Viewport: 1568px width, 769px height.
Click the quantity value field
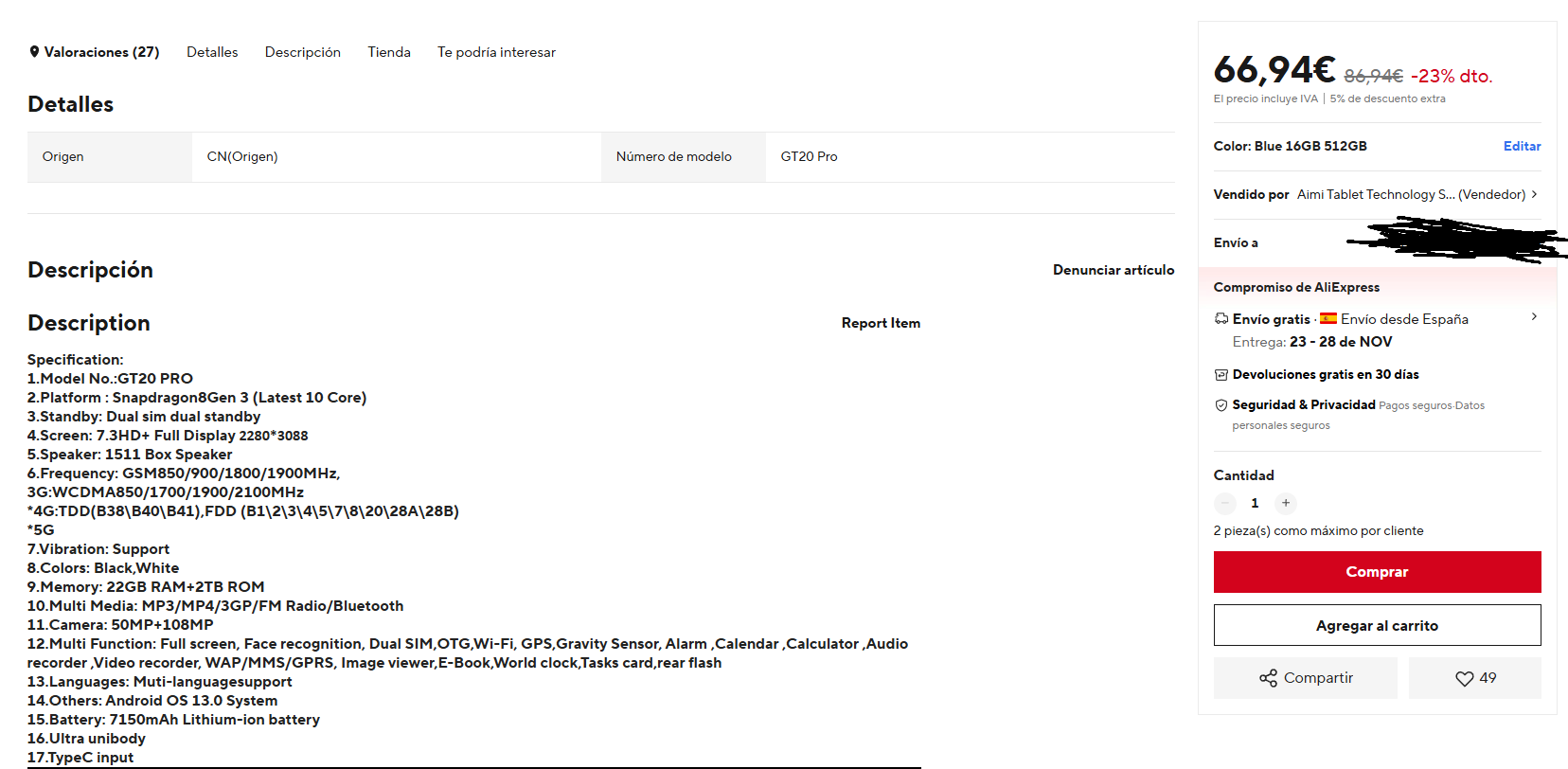pos(1255,503)
